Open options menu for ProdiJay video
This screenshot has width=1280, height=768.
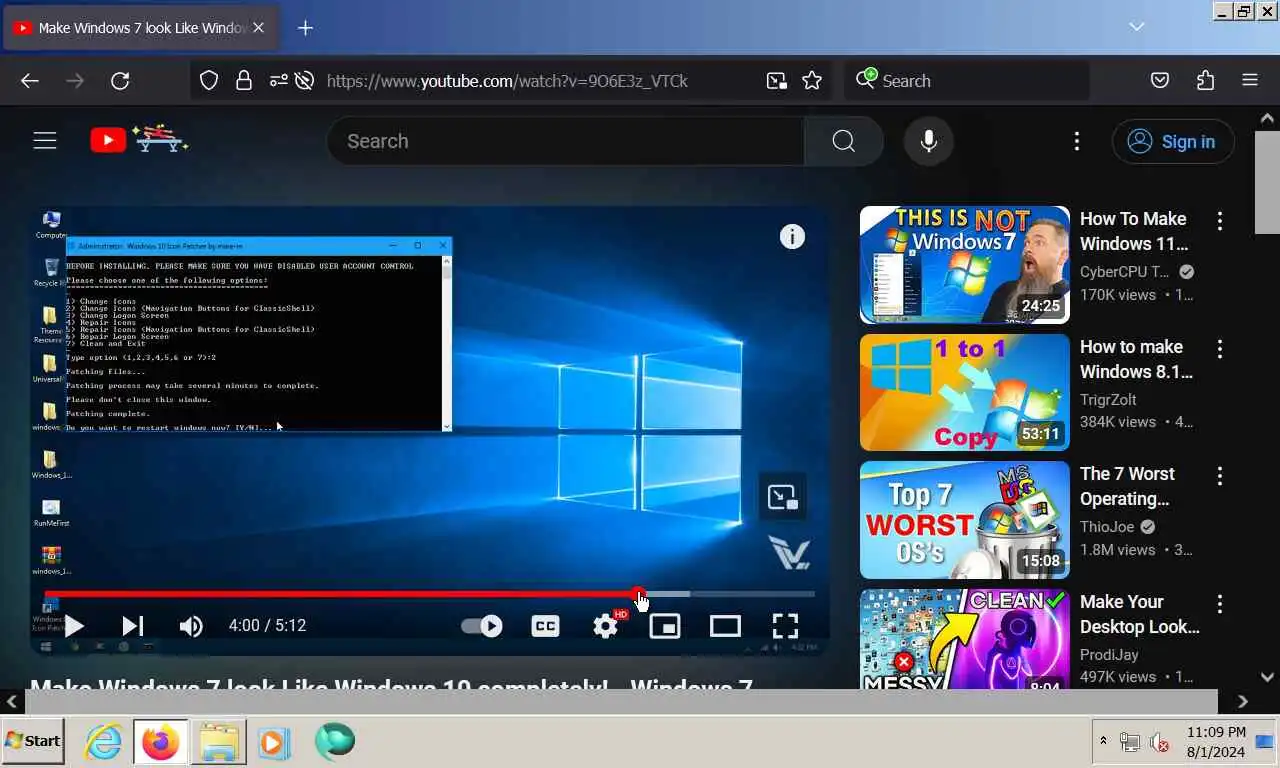coord(1220,604)
